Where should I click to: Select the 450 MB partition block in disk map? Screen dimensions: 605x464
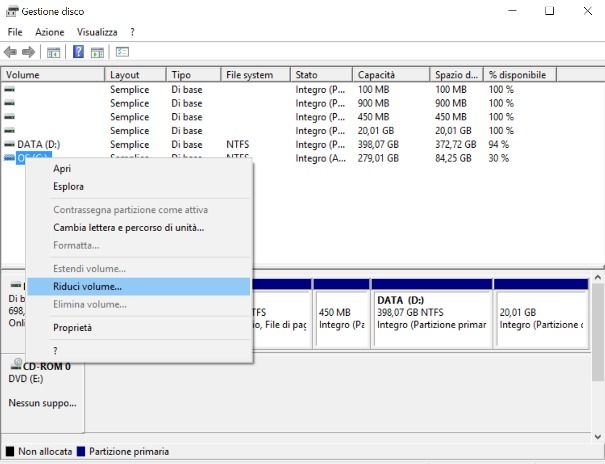341,314
